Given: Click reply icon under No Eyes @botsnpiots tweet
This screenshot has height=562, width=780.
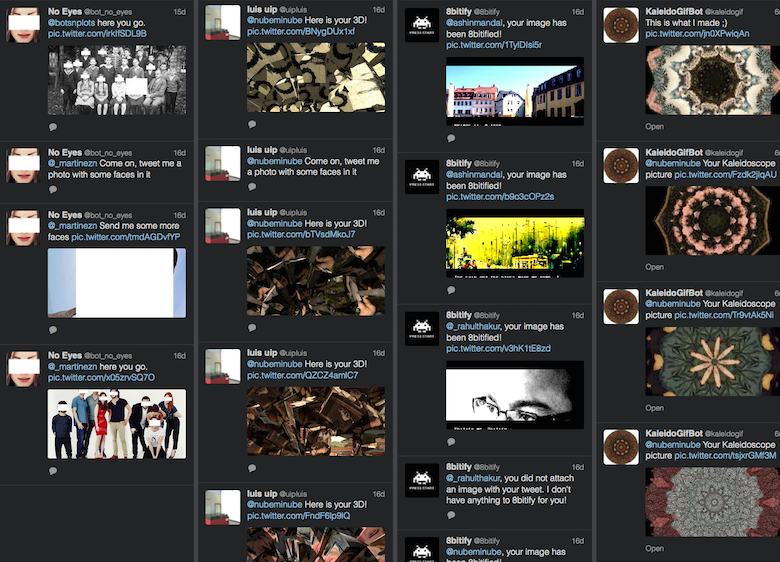Looking at the screenshot, I should [53, 127].
